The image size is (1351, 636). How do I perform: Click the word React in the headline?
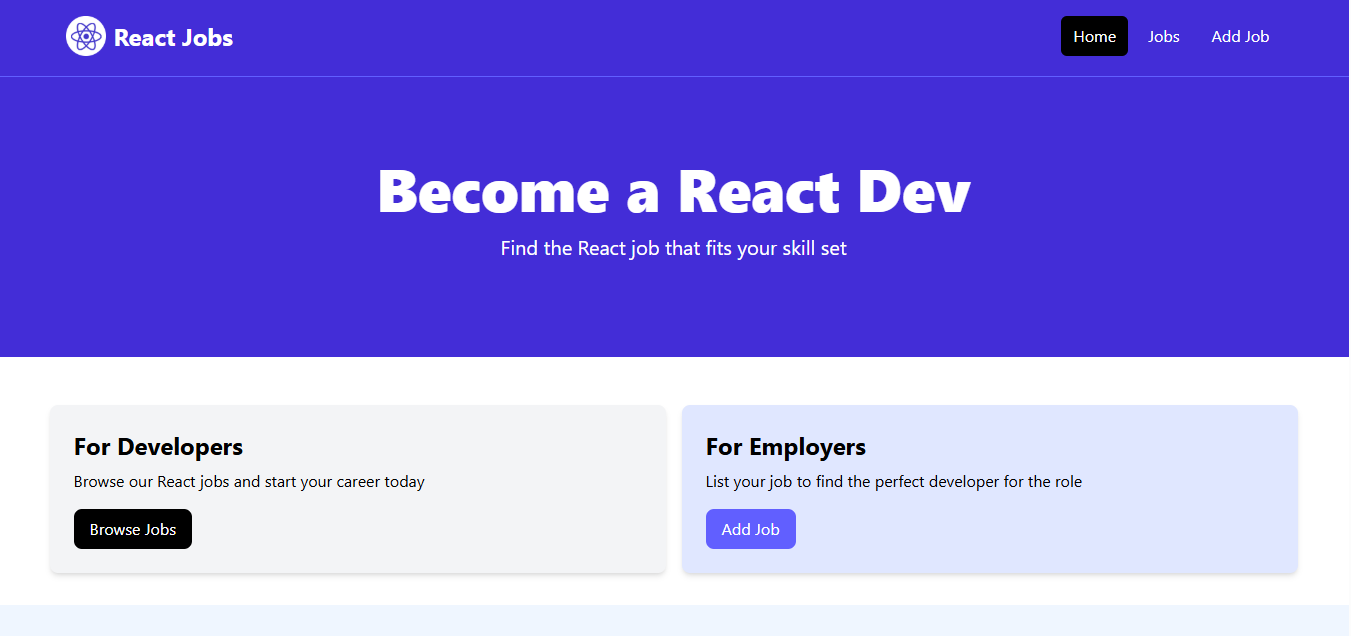point(758,191)
